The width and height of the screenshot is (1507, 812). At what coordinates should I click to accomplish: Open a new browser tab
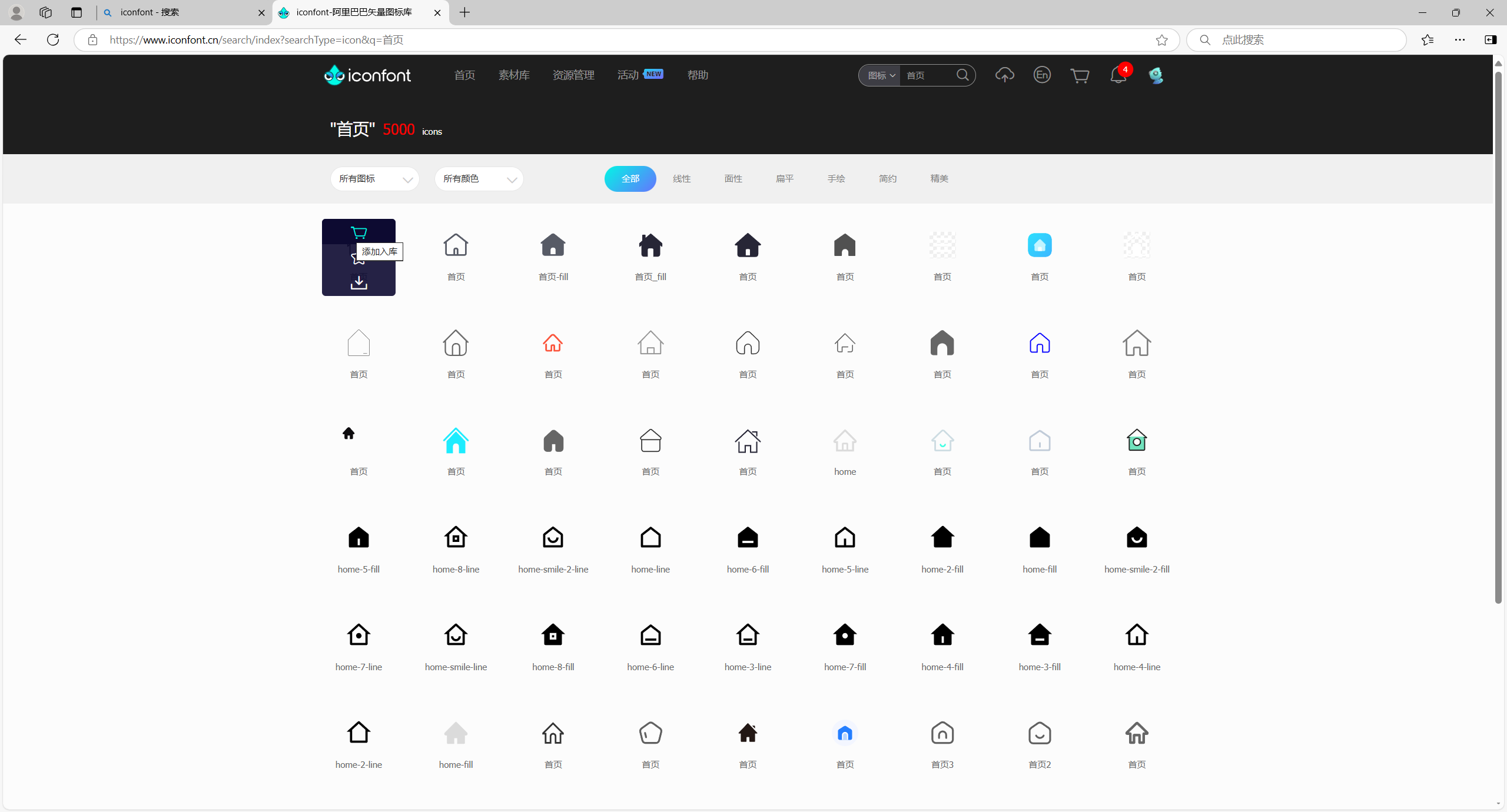[465, 12]
